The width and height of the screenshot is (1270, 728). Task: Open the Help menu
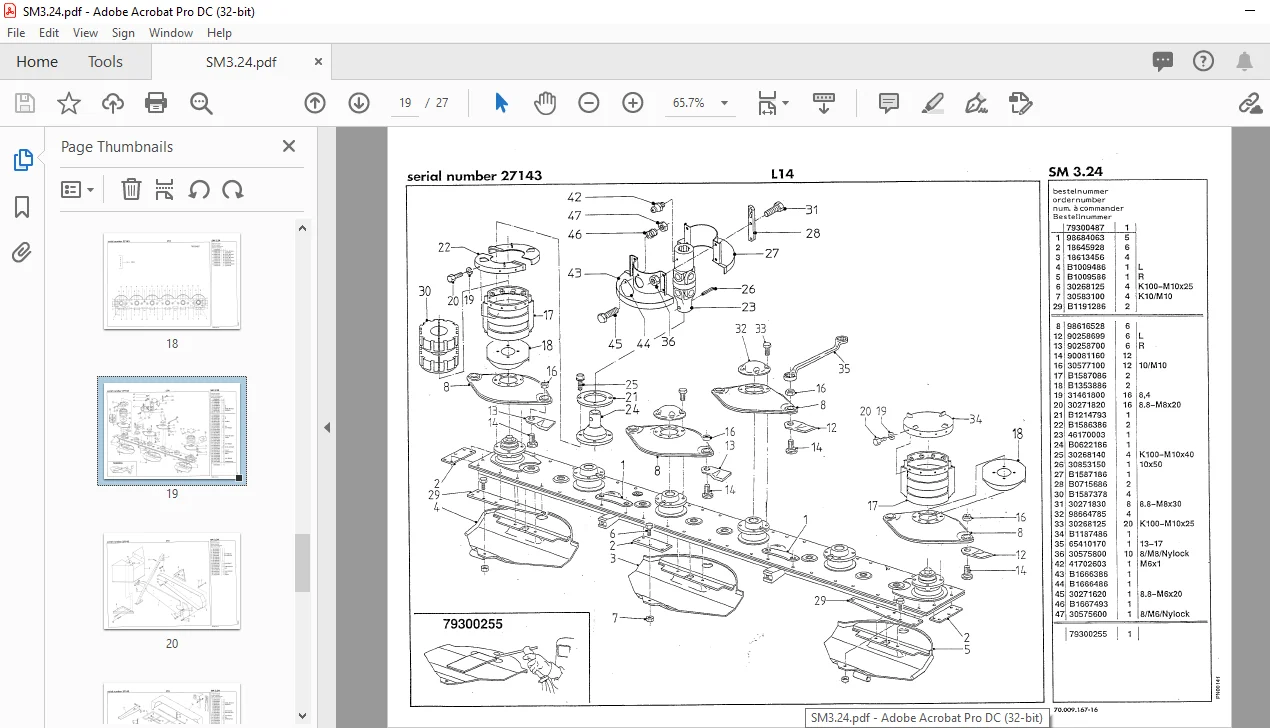(219, 33)
